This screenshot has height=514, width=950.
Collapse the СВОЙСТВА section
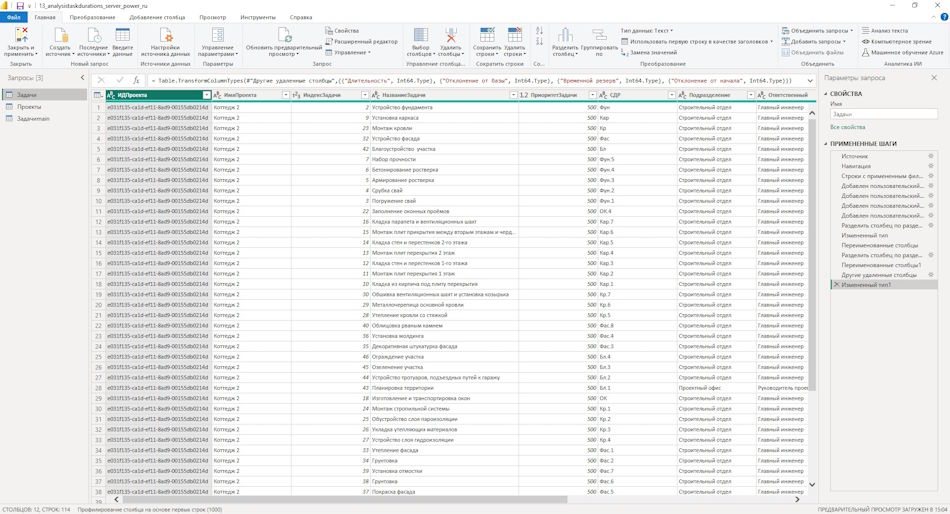[x=825, y=94]
